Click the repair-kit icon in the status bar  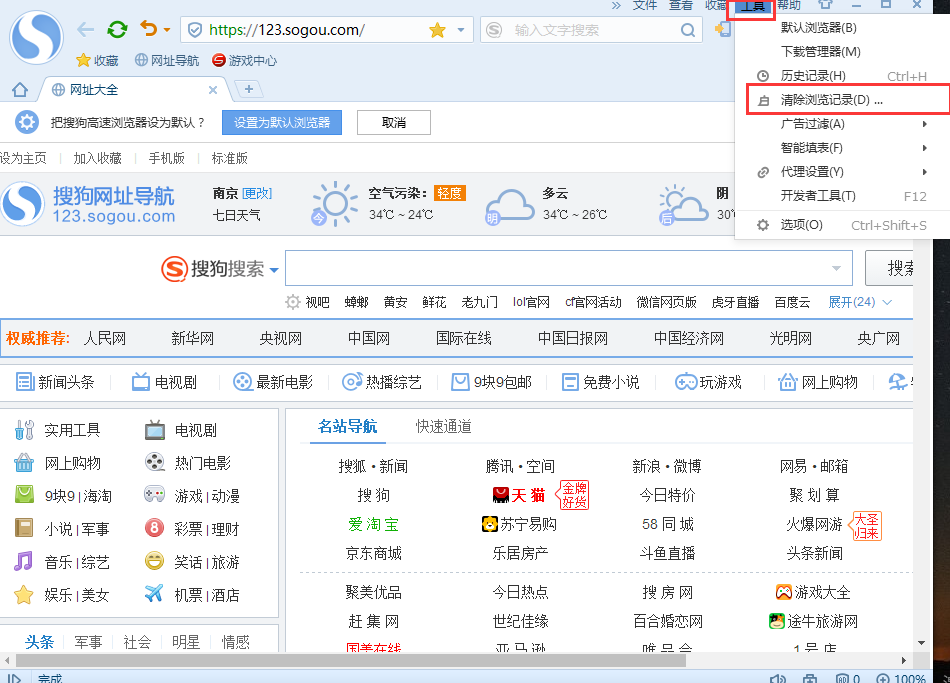pyautogui.click(x=810, y=678)
